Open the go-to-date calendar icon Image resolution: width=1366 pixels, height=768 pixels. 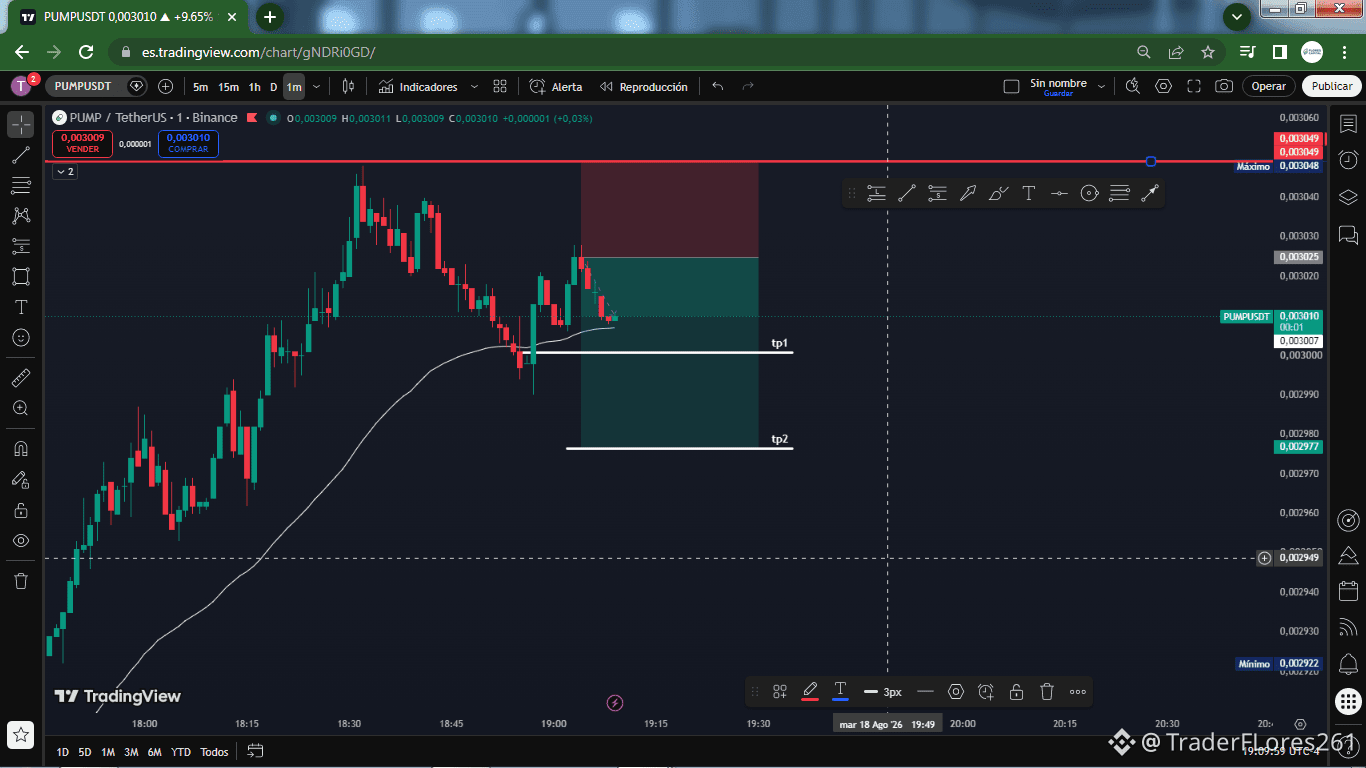(x=255, y=751)
